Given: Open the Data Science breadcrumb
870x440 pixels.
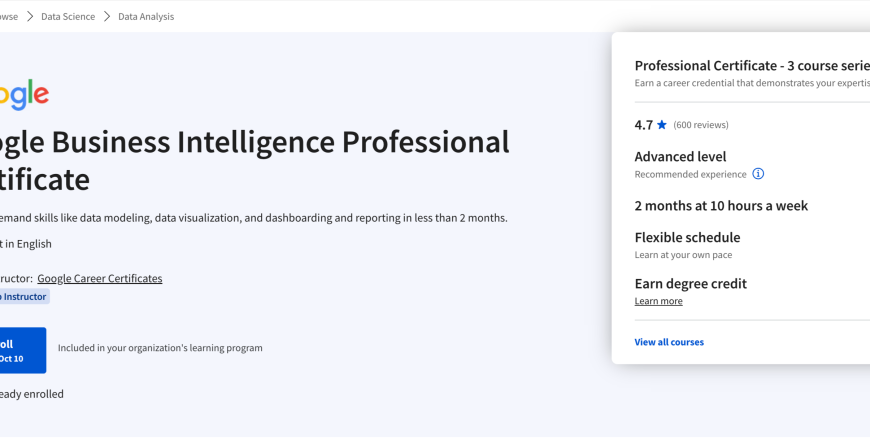Looking at the screenshot, I should click(68, 17).
